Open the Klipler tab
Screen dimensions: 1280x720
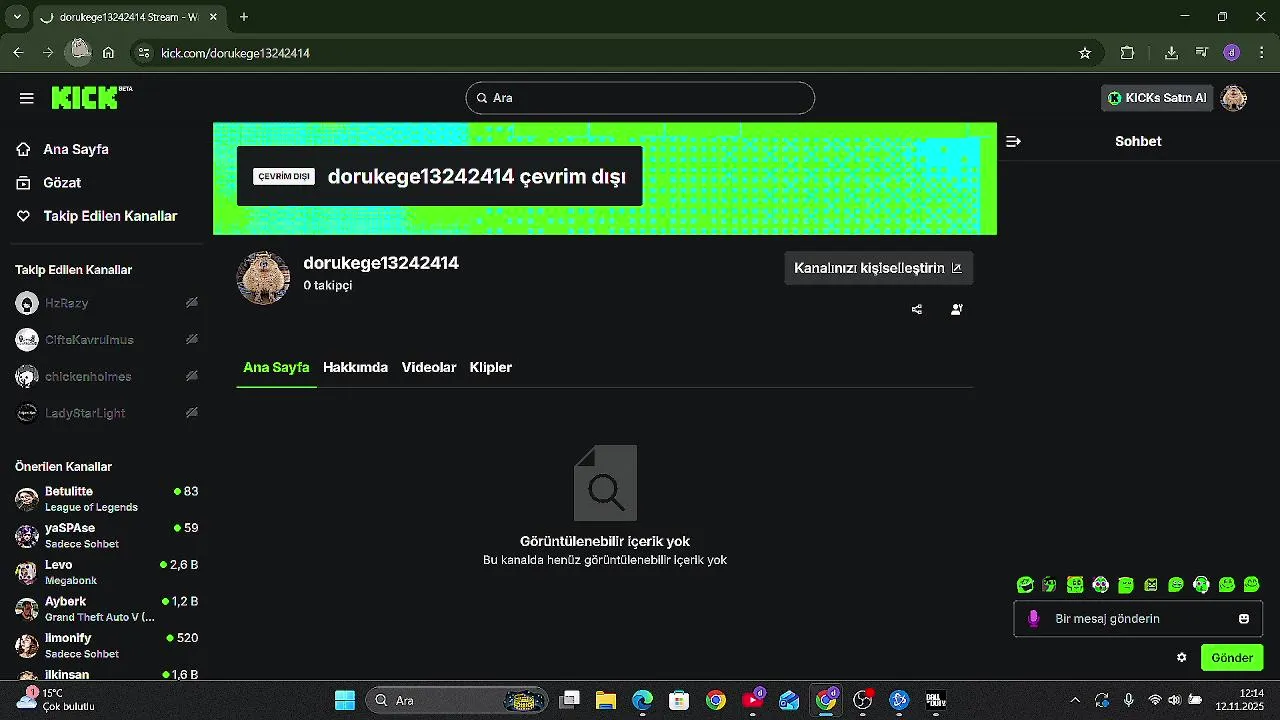point(491,367)
